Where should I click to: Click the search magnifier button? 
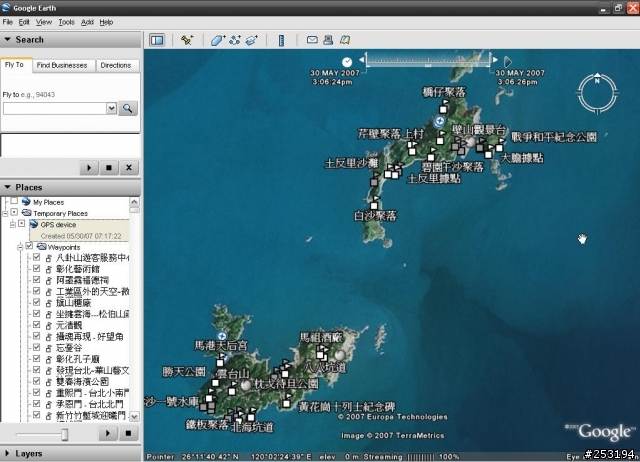click(x=128, y=108)
